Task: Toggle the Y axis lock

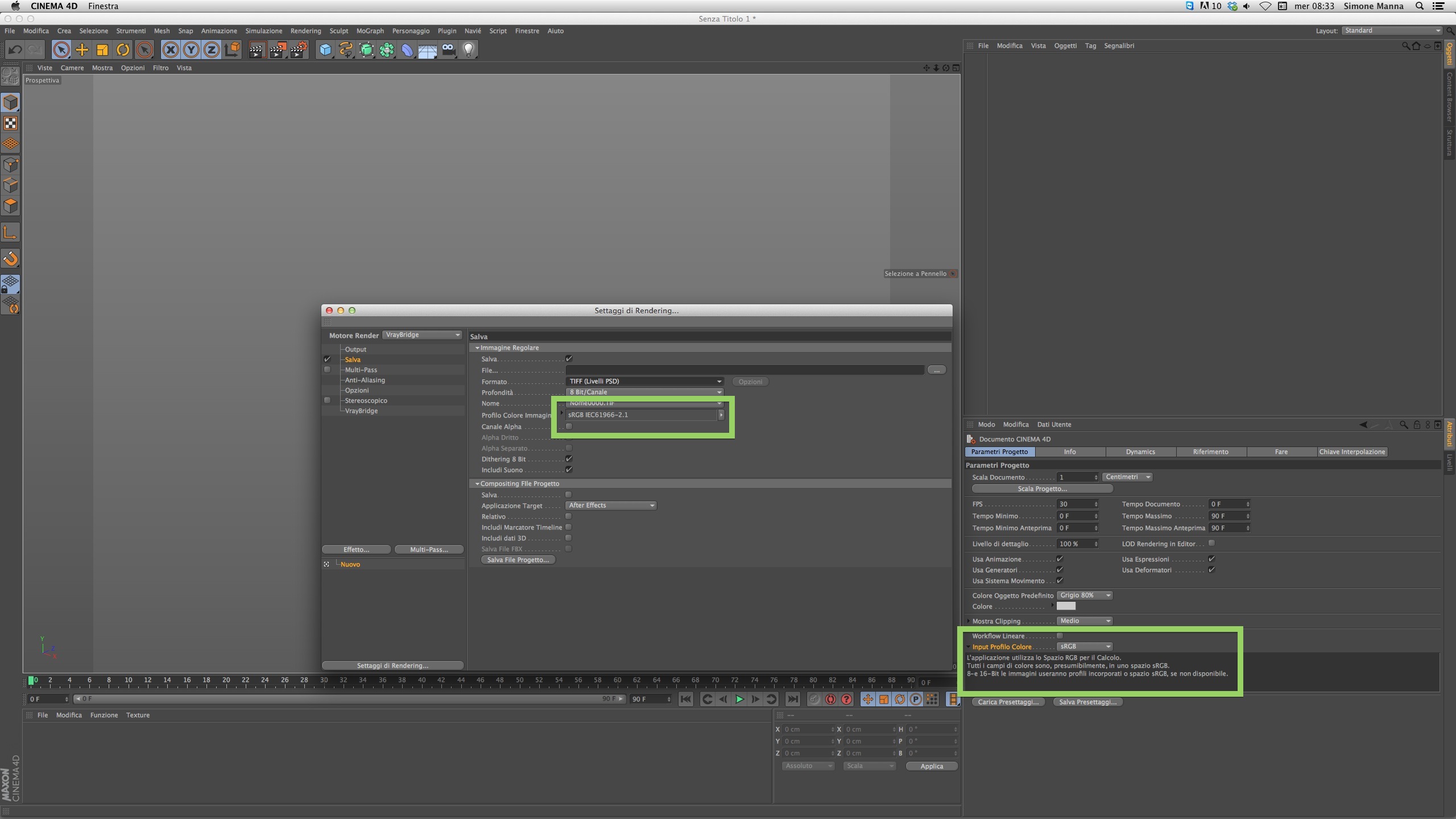Action: click(x=191, y=50)
